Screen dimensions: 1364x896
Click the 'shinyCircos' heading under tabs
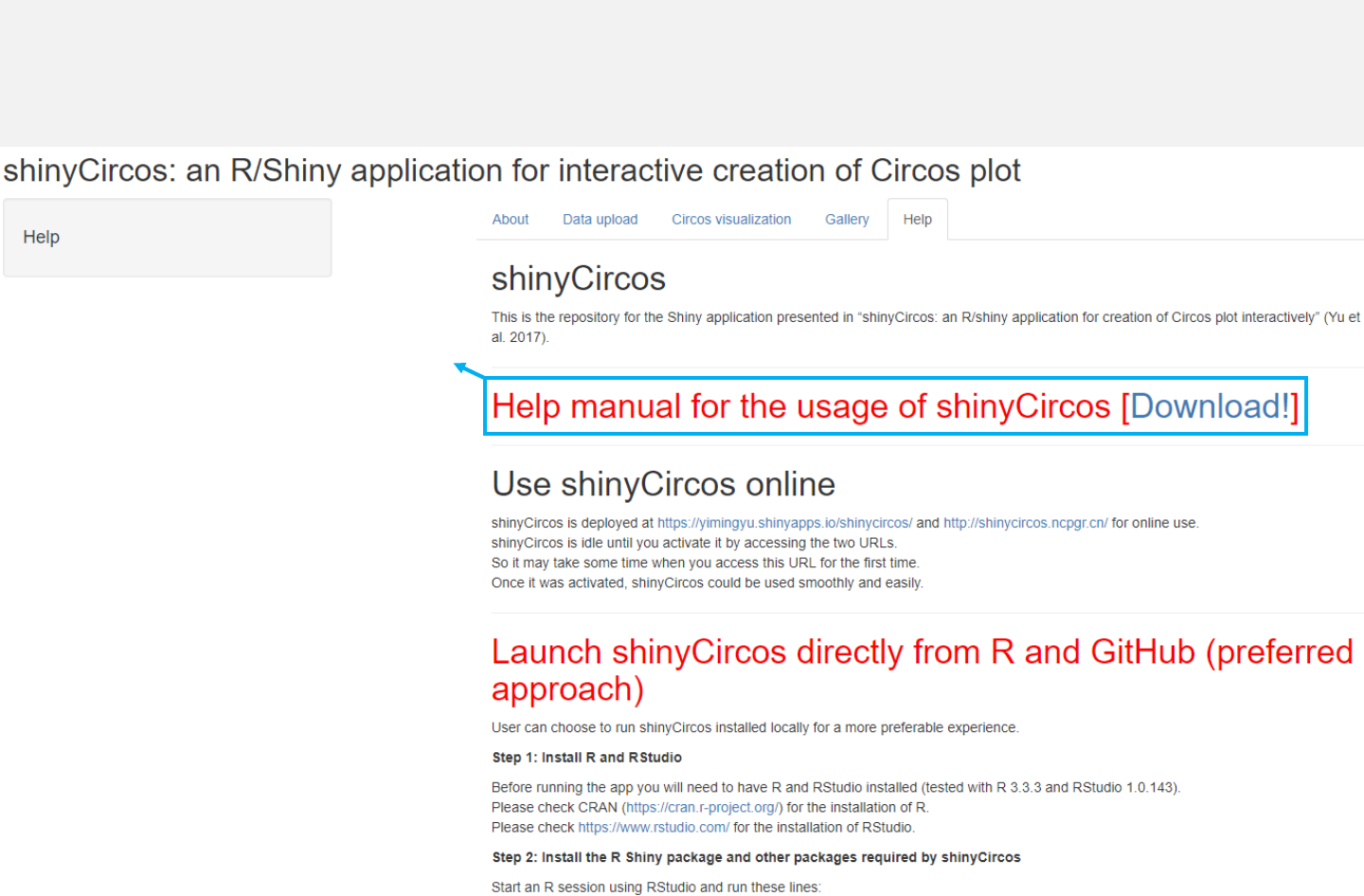(578, 278)
